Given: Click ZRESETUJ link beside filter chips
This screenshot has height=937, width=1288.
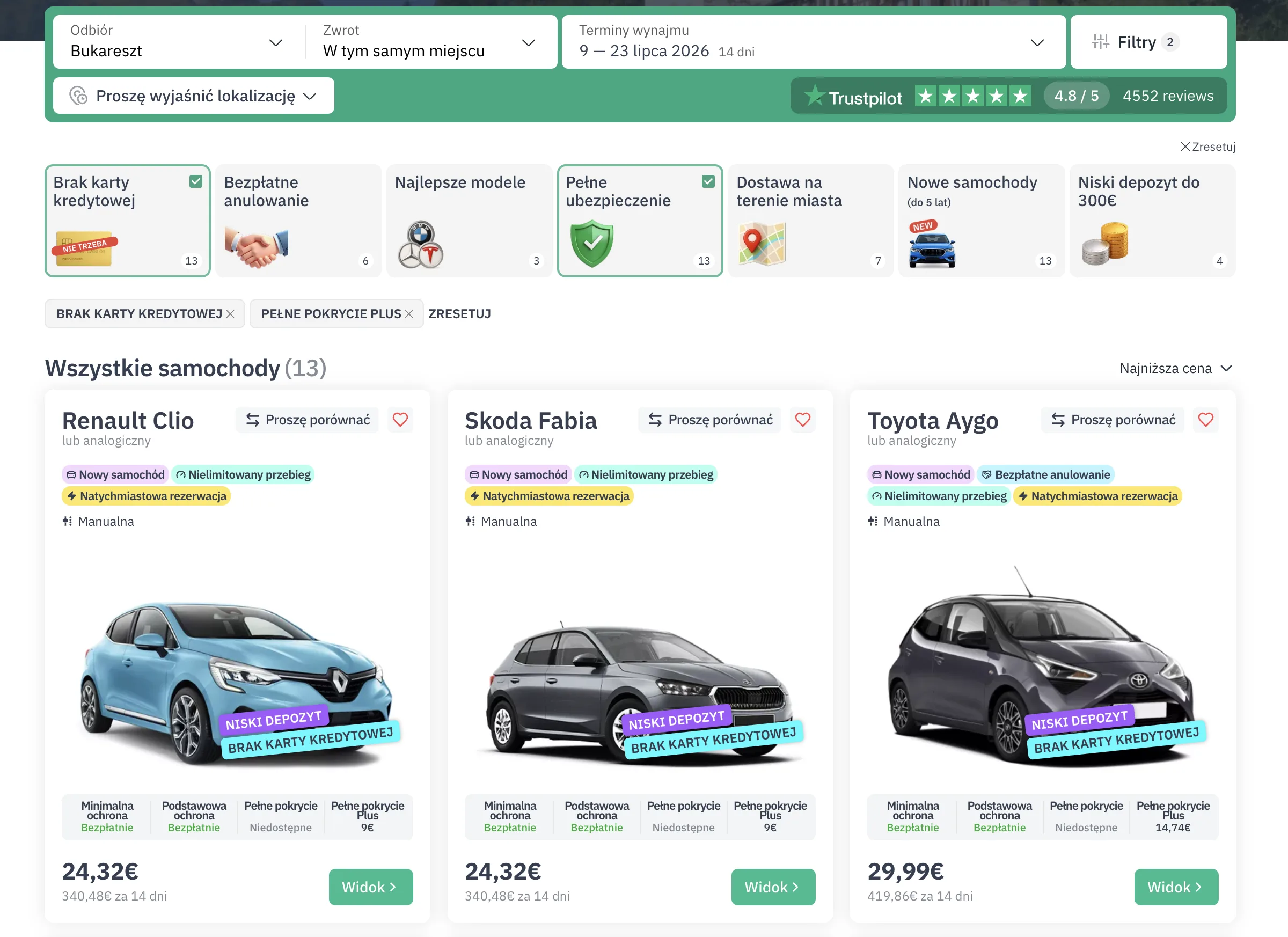Looking at the screenshot, I should pos(459,314).
